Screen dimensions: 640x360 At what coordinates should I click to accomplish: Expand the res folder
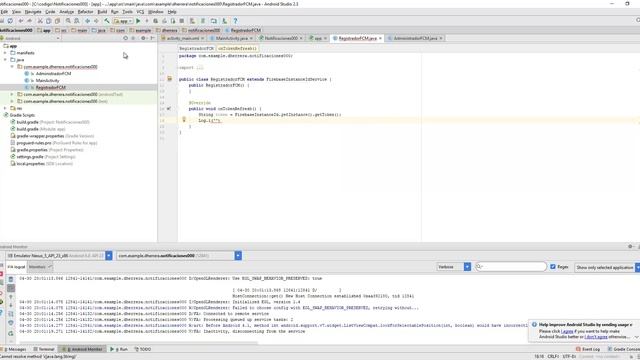pos(5,108)
